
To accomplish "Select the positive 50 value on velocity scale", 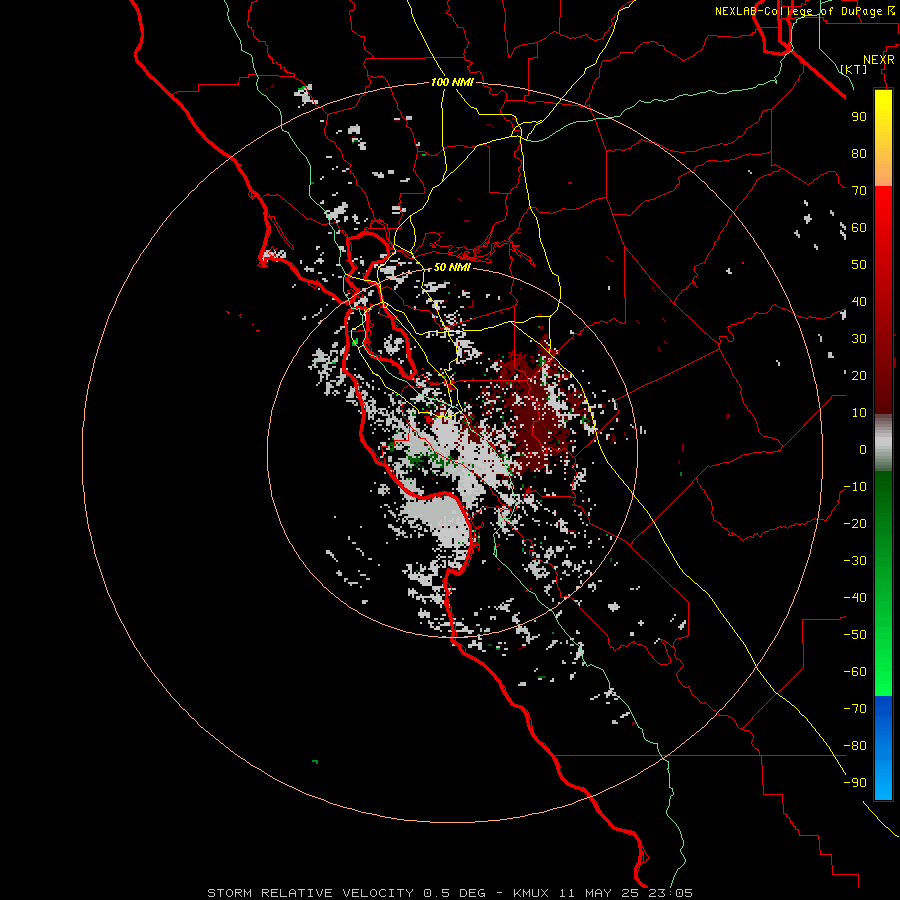I will coord(859,265).
